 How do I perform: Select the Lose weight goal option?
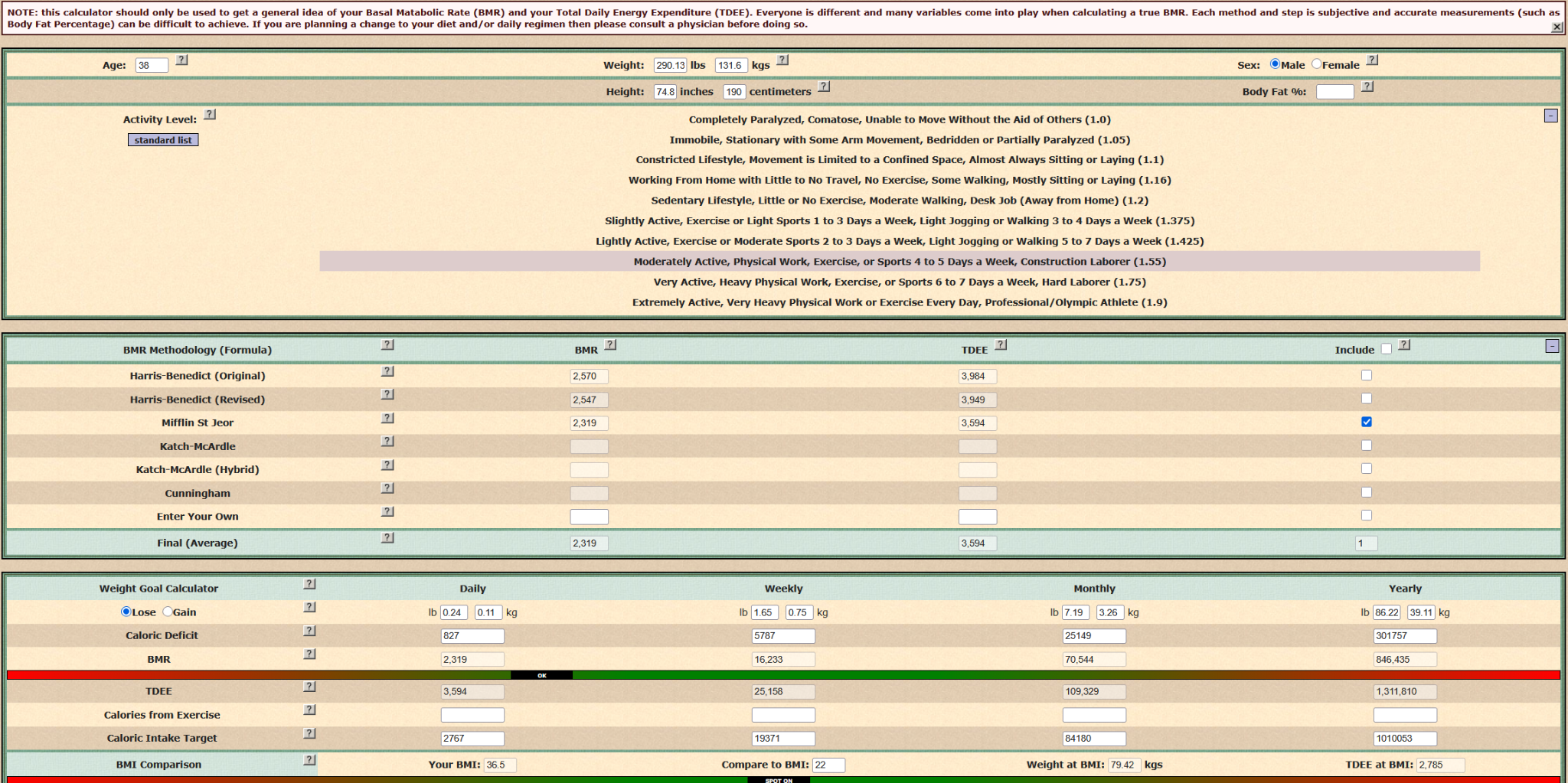tap(126, 612)
